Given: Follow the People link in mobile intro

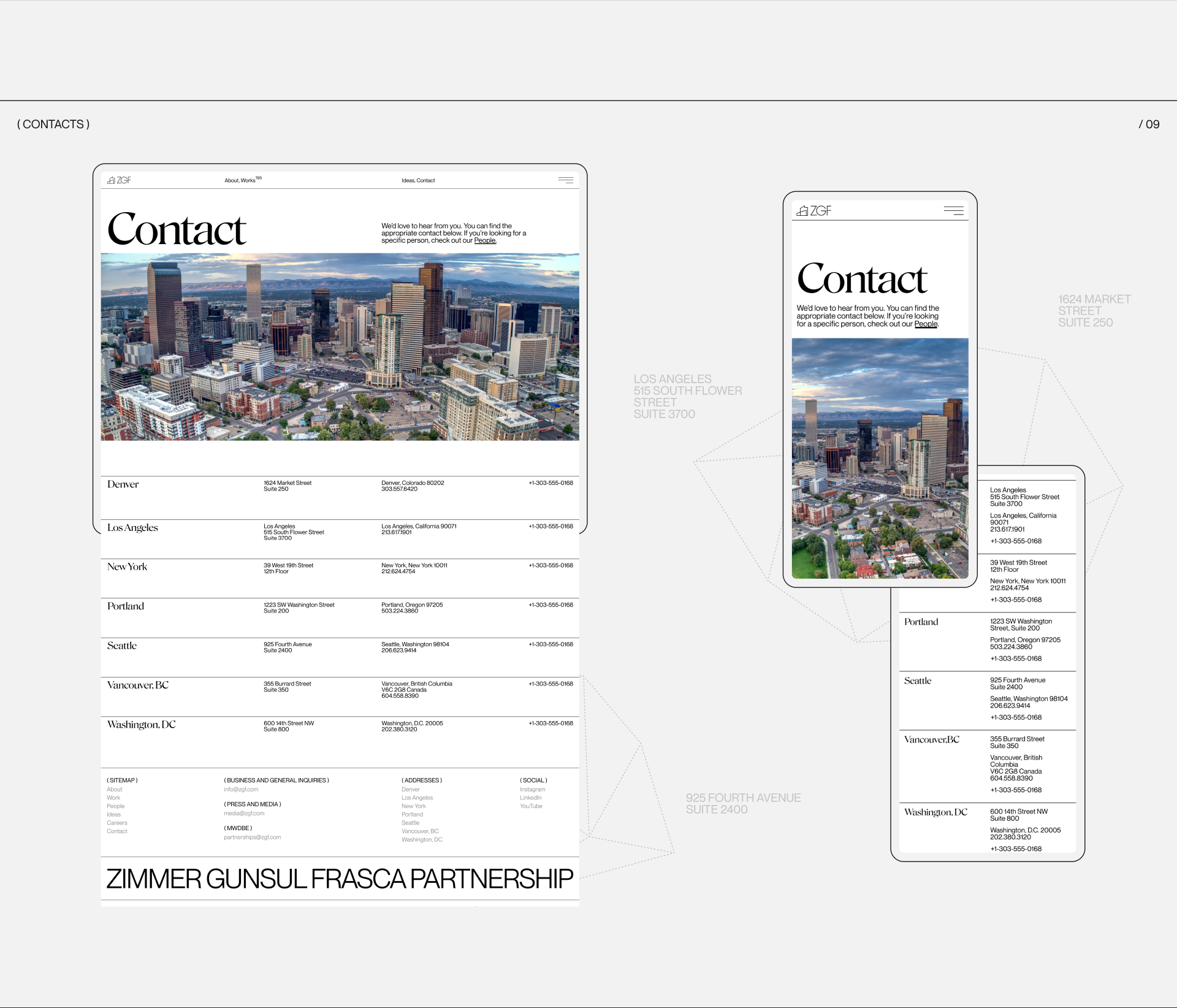Looking at the screenshot, I should (x=926, y=324).
